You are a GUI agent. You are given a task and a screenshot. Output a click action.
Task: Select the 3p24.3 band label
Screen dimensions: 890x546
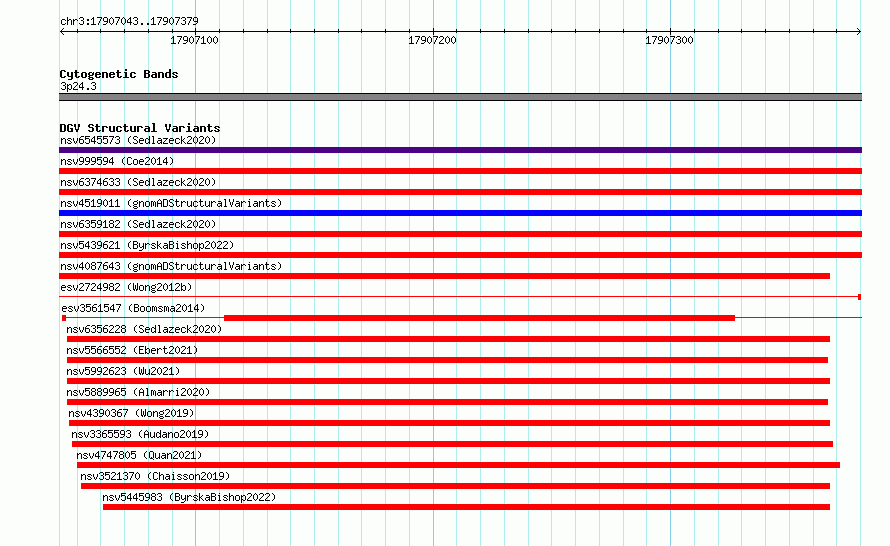[78, 86]
